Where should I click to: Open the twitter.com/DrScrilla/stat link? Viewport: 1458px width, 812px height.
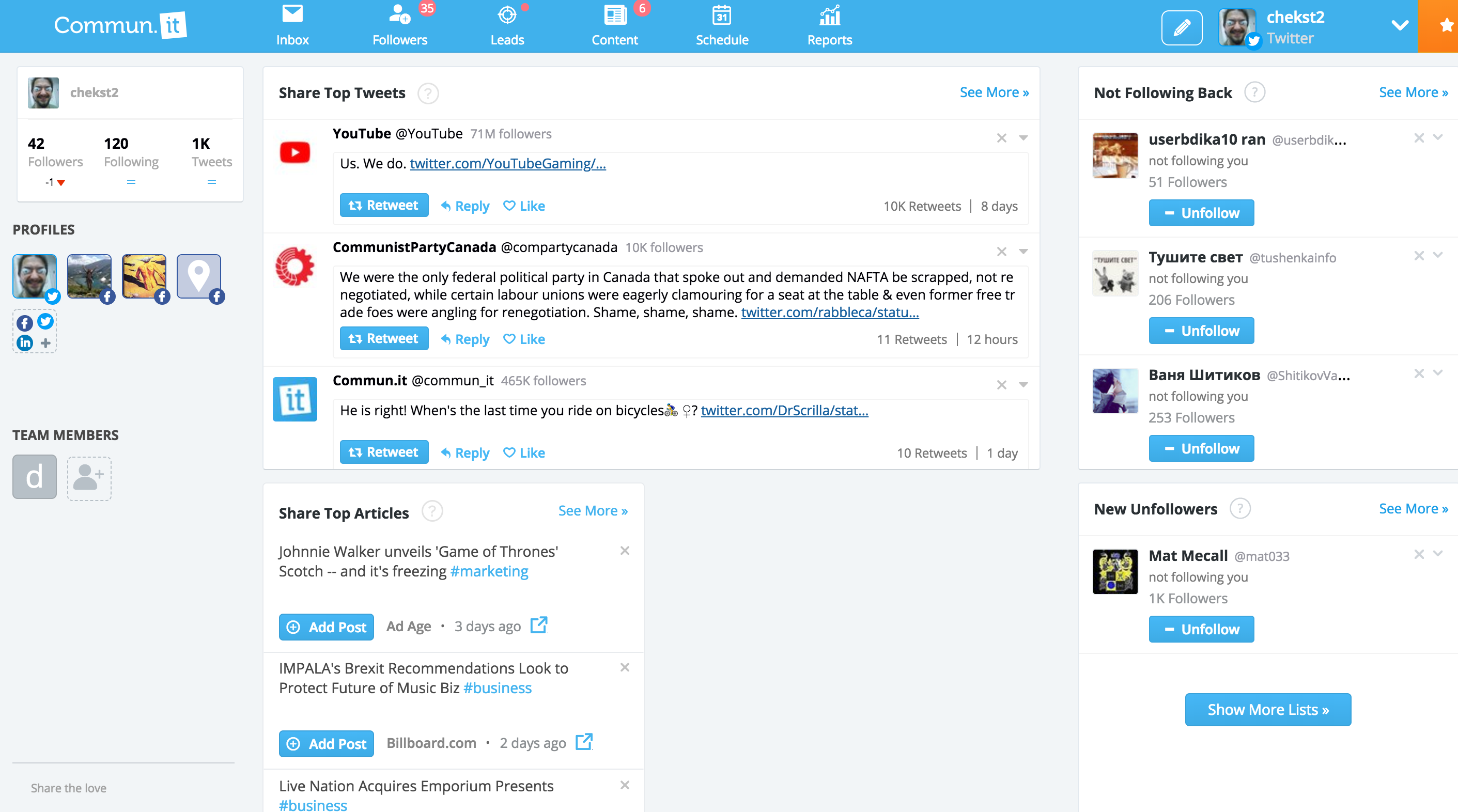[x=784, y=410]
